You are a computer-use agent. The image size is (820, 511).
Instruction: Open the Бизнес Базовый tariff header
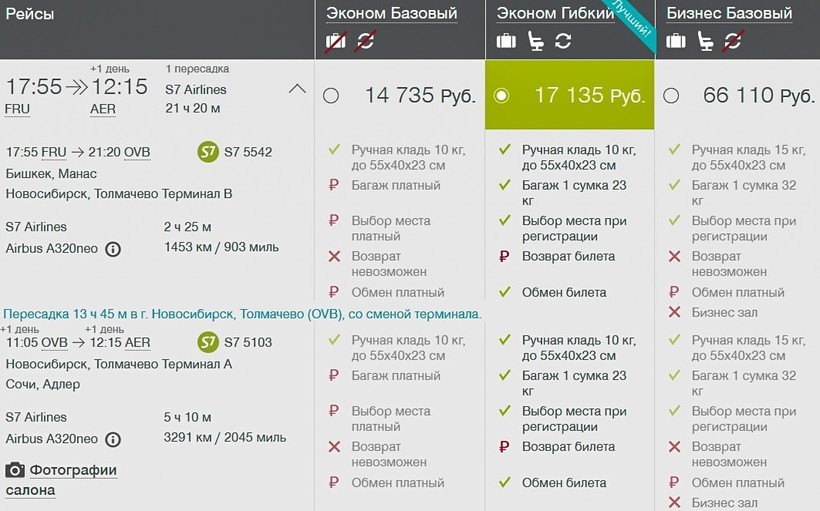[729, 13]
